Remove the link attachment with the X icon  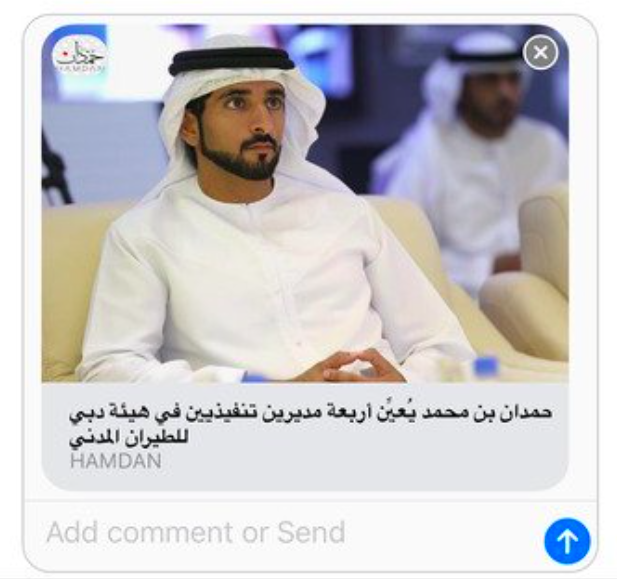pyautogui.click(x=541, y=52)
